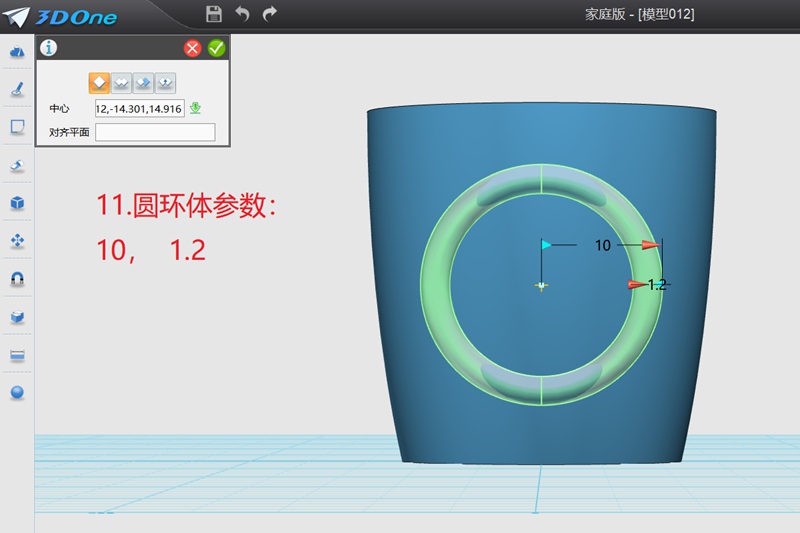This screenshot has height=533, width=800.
Task: Open the sketch edit tool
Action: tap(17, 126)
